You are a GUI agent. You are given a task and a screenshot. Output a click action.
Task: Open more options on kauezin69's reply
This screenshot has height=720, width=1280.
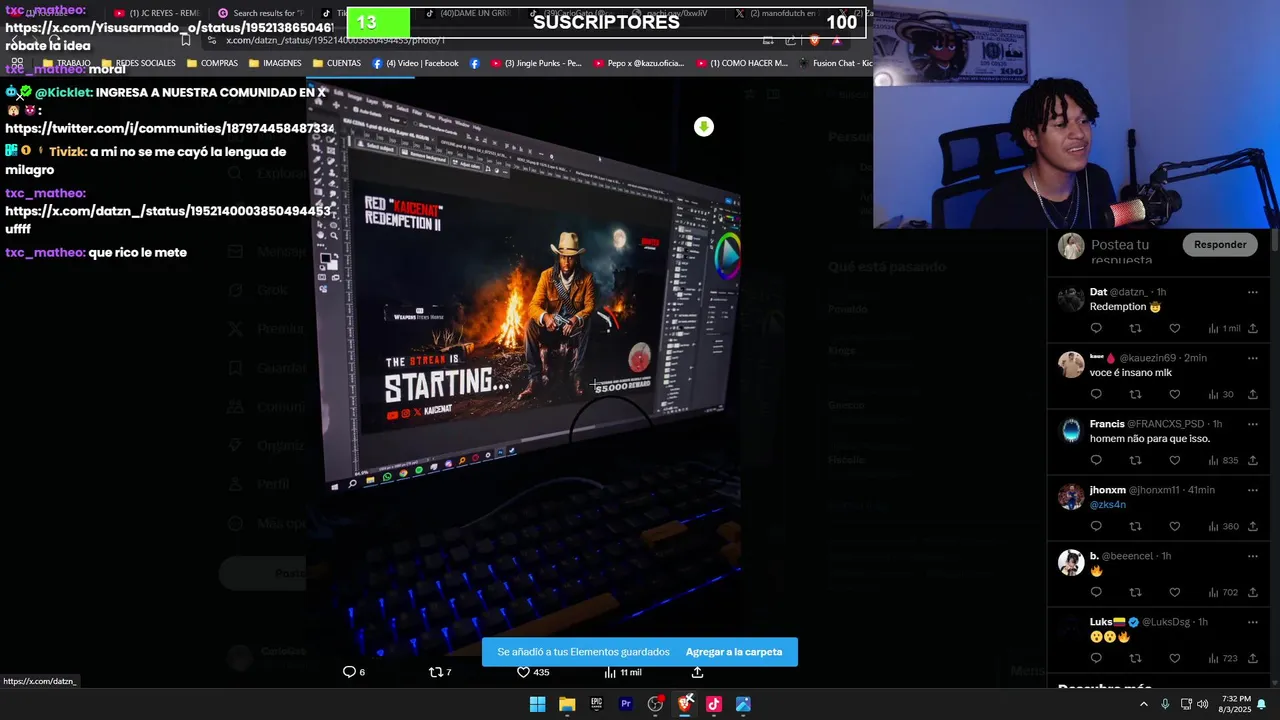[1252, 358]
